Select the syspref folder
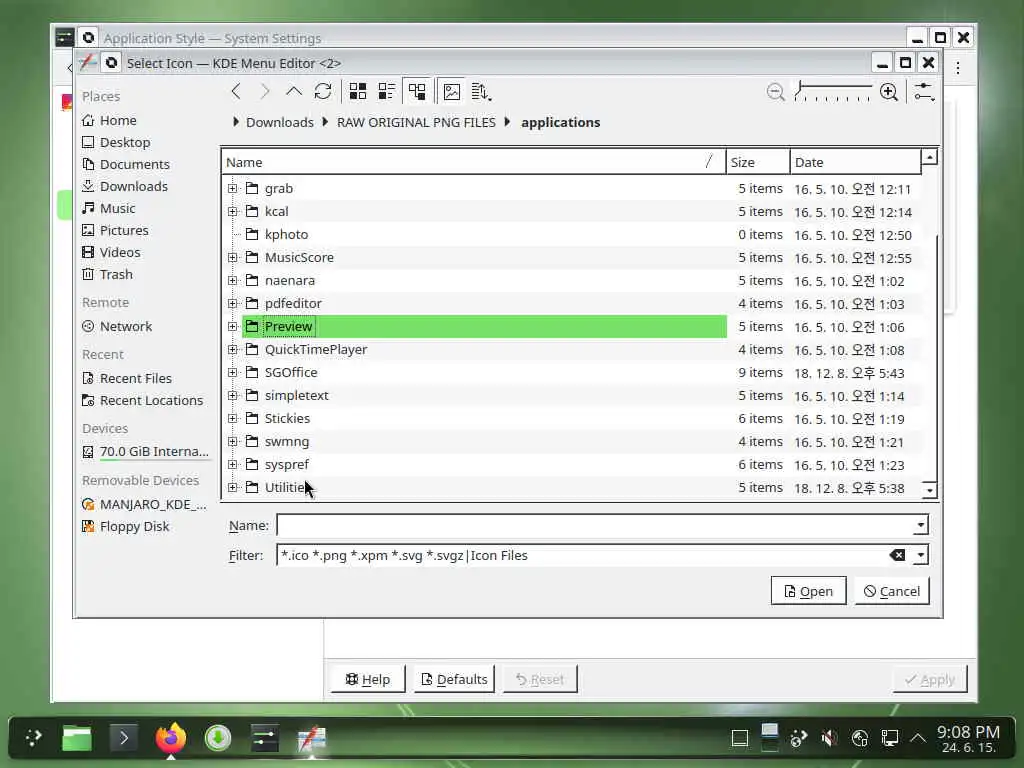The height and width of the screenshot is (768, 1024). click(286, 465)
